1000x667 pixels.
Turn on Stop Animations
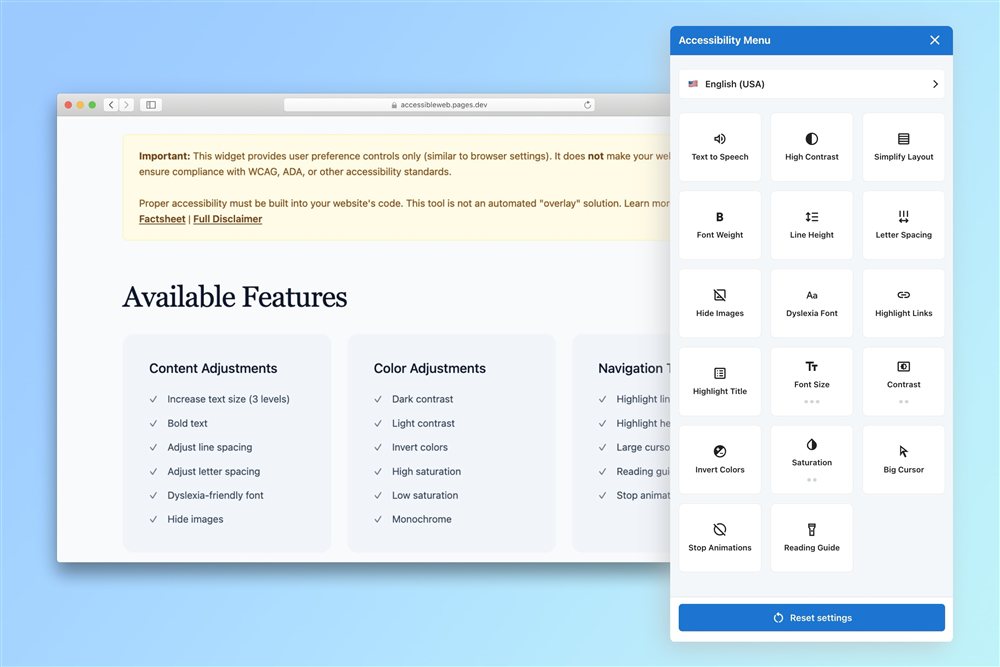point(719,538)
